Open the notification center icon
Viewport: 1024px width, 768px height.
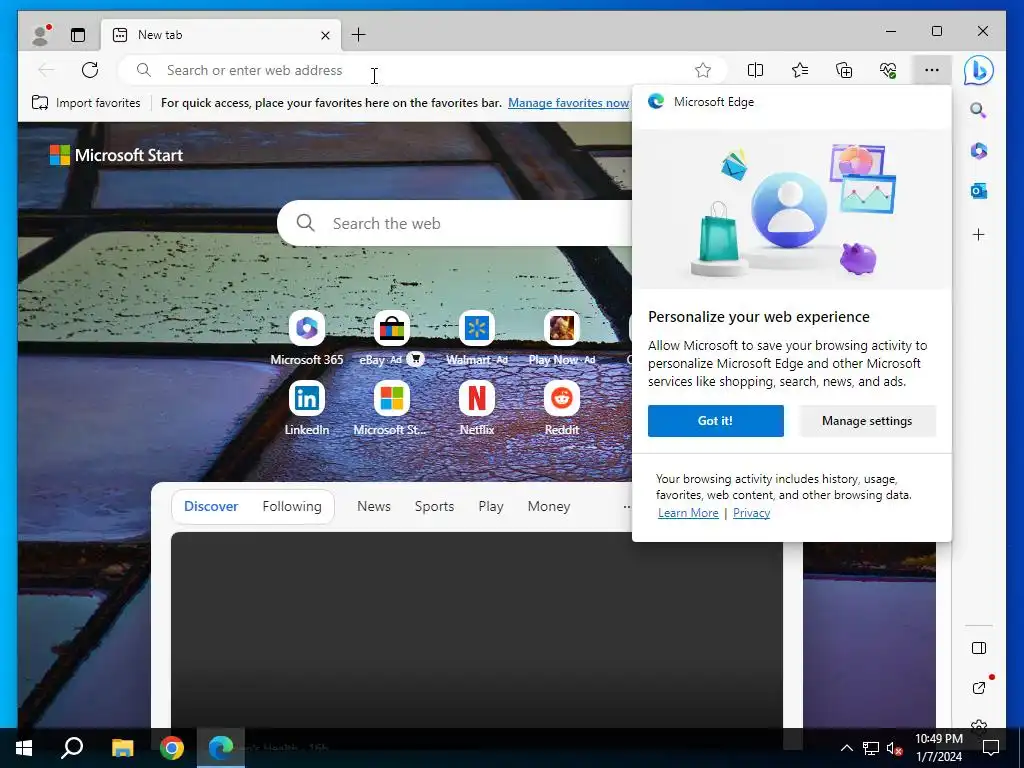click(x=991, y=748)
